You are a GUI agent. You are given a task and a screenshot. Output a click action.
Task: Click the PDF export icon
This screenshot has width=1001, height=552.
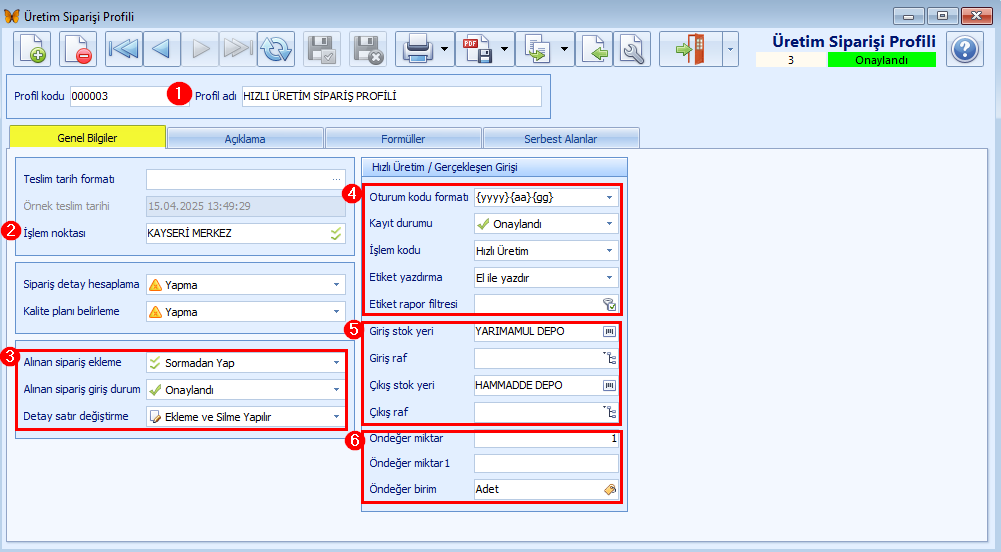pyautogui.click(x=478, y=49)
